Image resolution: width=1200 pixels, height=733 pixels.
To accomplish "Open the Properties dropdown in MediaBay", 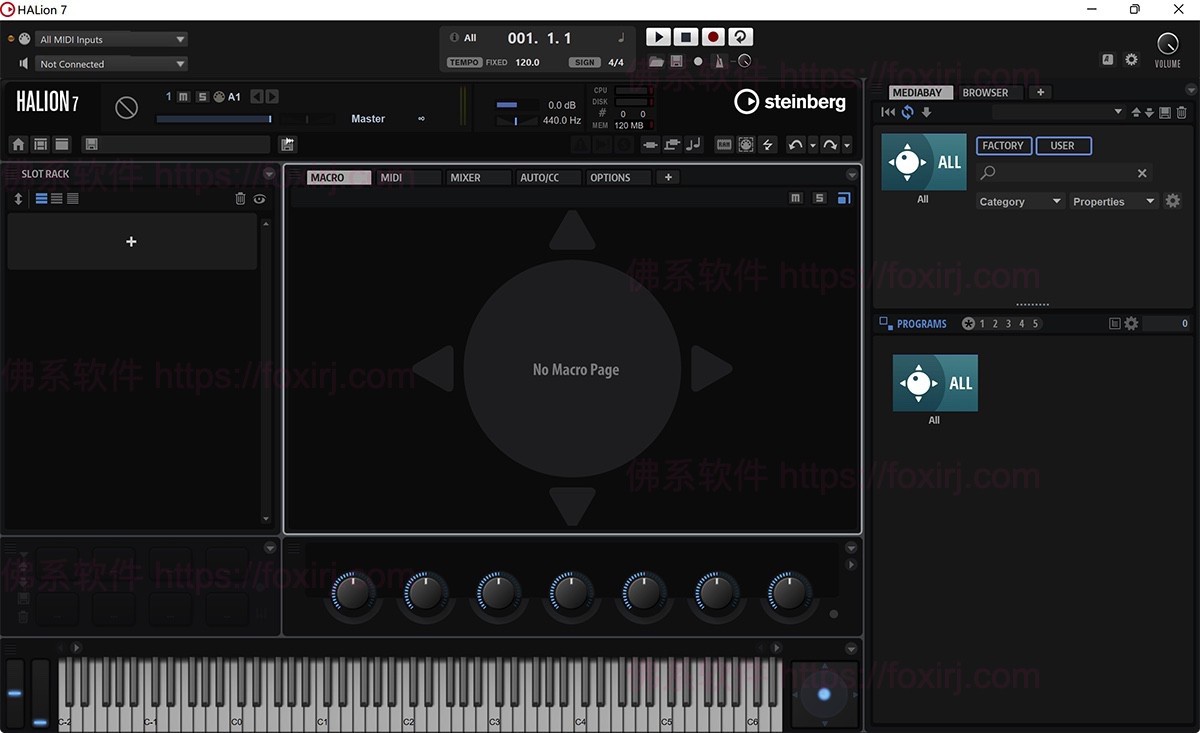I will [x=1113, y=202].
